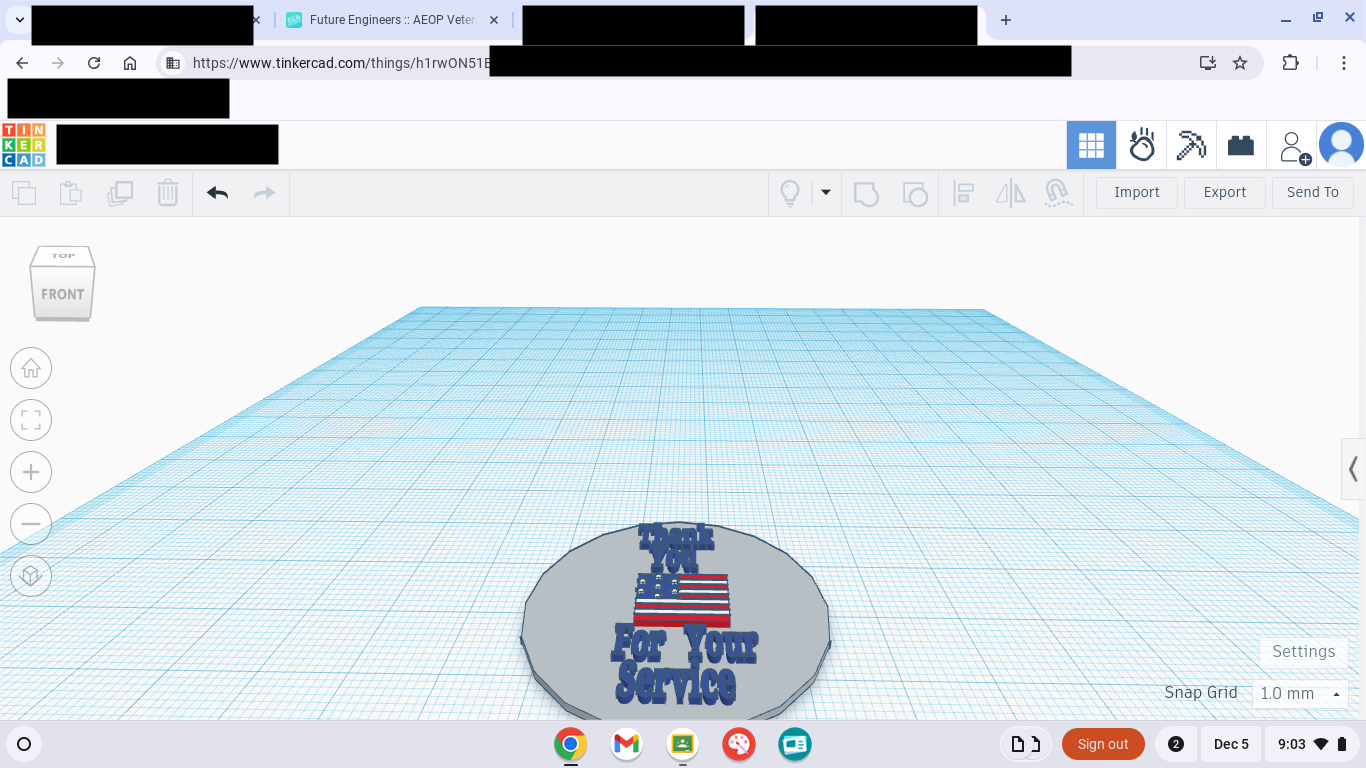Click the Mirror tool icon

click(x=1011, y=193)
